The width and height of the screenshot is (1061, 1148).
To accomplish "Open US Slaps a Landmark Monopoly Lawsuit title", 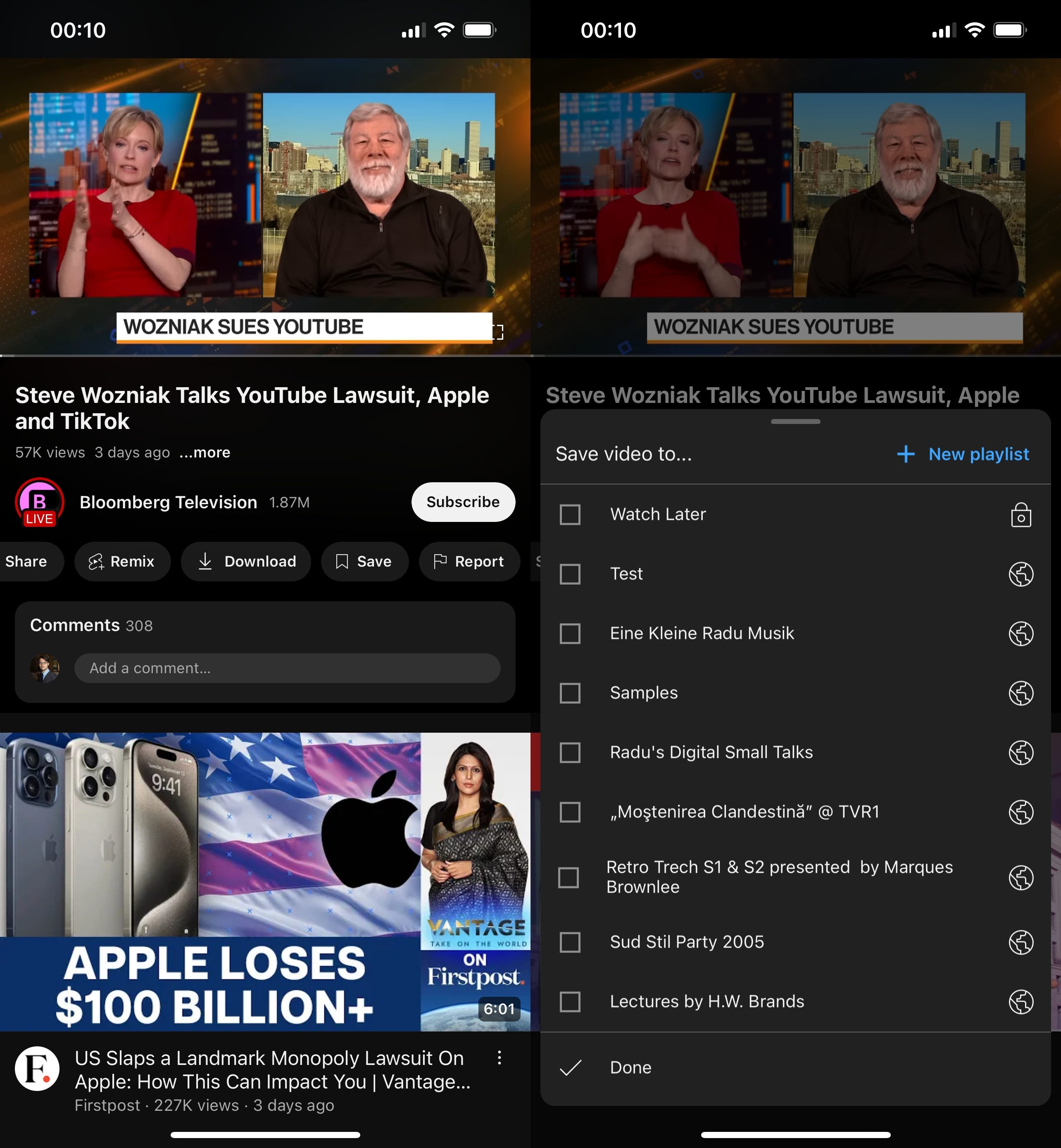I will click(x=273, y=1070).
